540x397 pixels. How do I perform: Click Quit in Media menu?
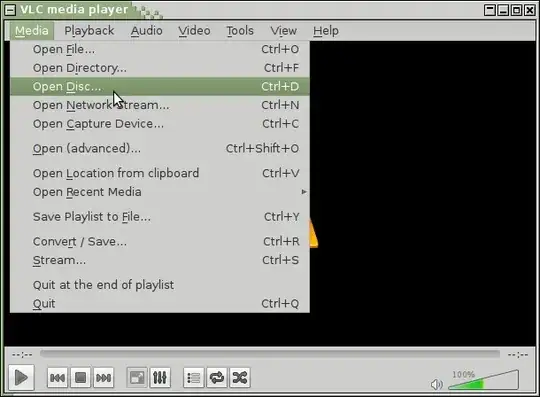pyautogui.click(x=160, y=303)
